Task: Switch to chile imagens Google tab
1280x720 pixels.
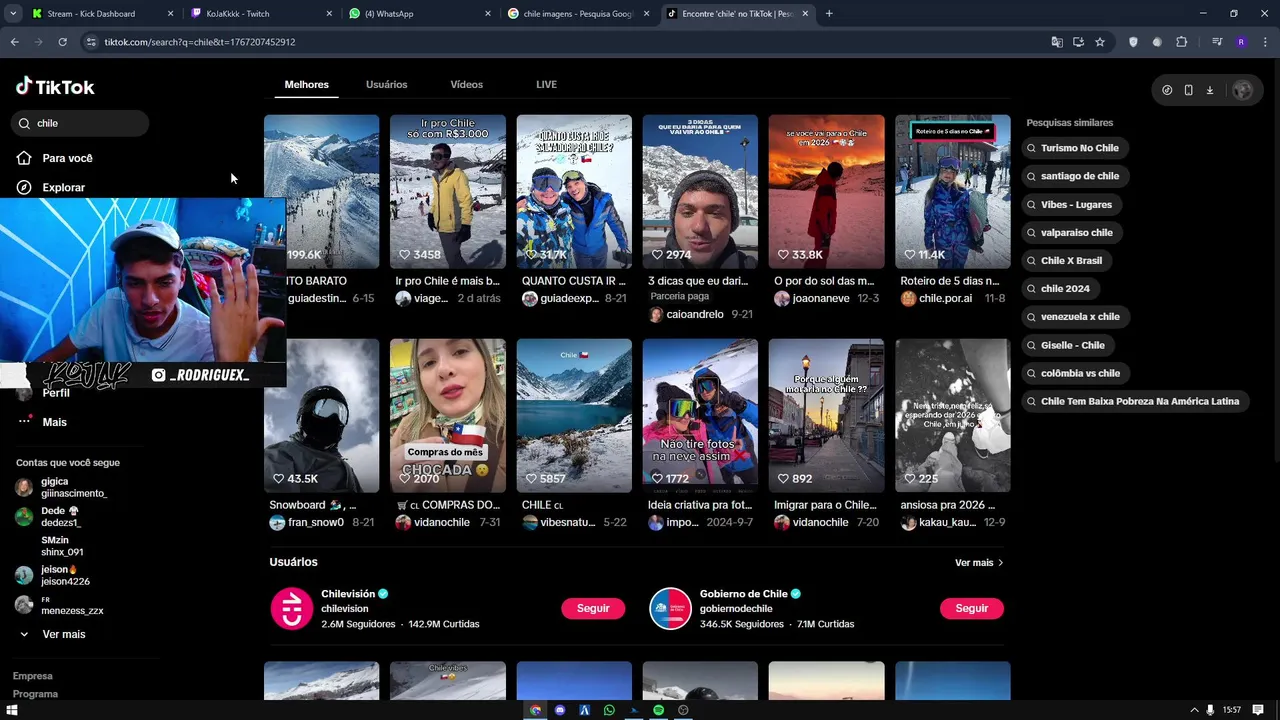Action: (577, 14)
